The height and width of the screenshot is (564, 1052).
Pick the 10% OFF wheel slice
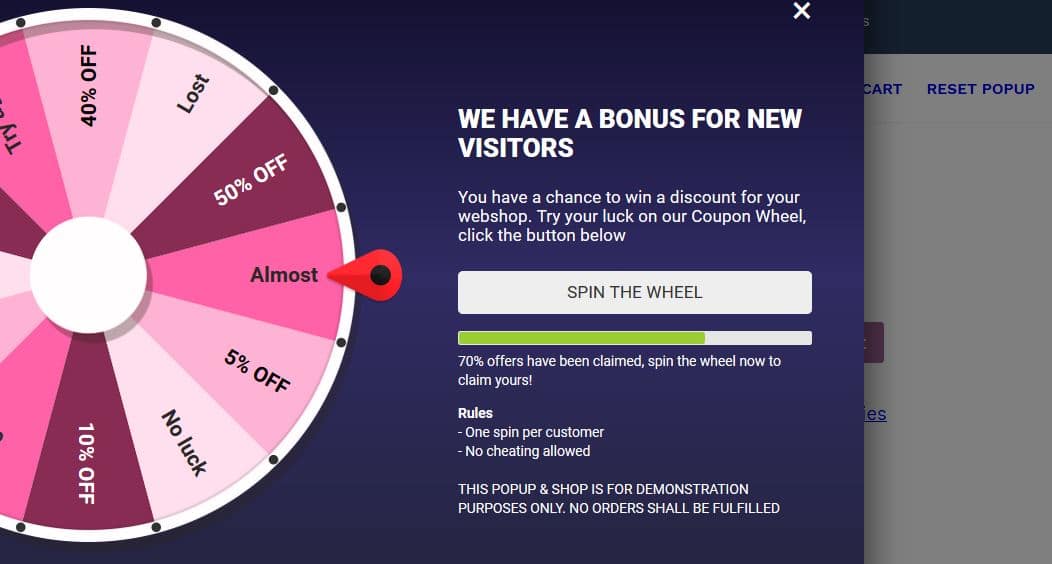[87, 463]
